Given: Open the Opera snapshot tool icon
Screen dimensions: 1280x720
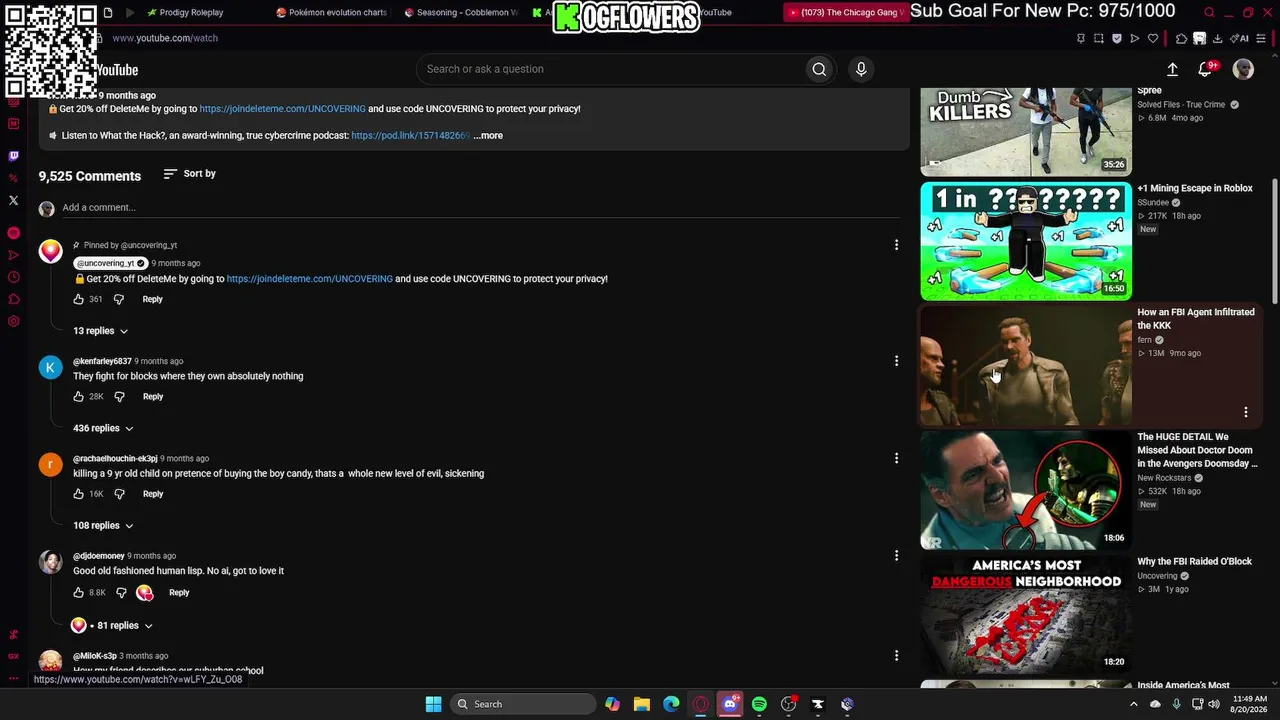Looking at the screenshot, I should click(1099, 38).
